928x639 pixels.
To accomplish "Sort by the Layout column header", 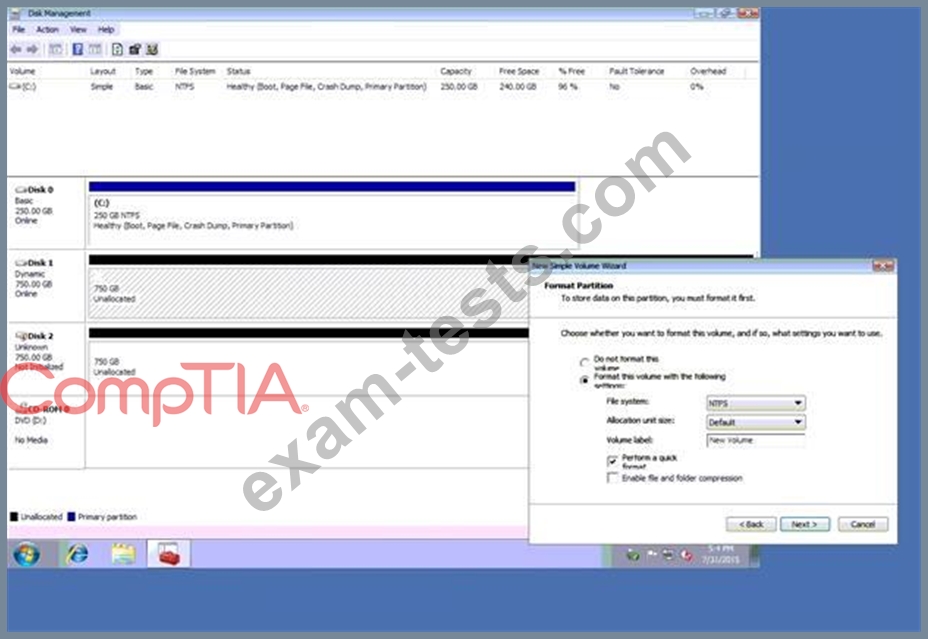I will click(103, 72).
